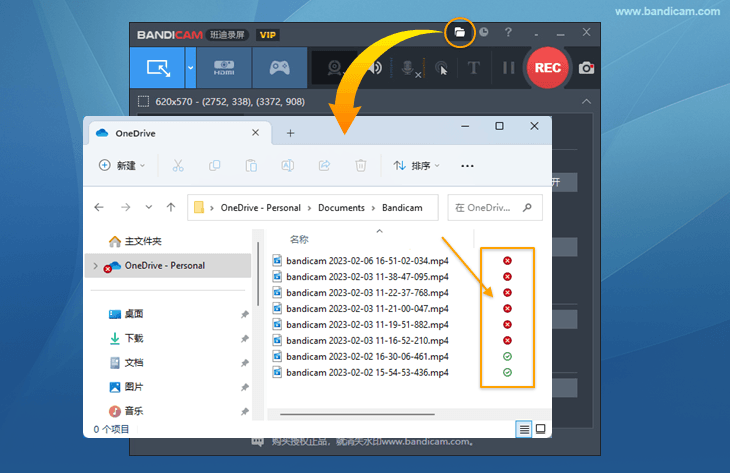Click the delete trash icon
730x473 pixels.
coord(360,165)
